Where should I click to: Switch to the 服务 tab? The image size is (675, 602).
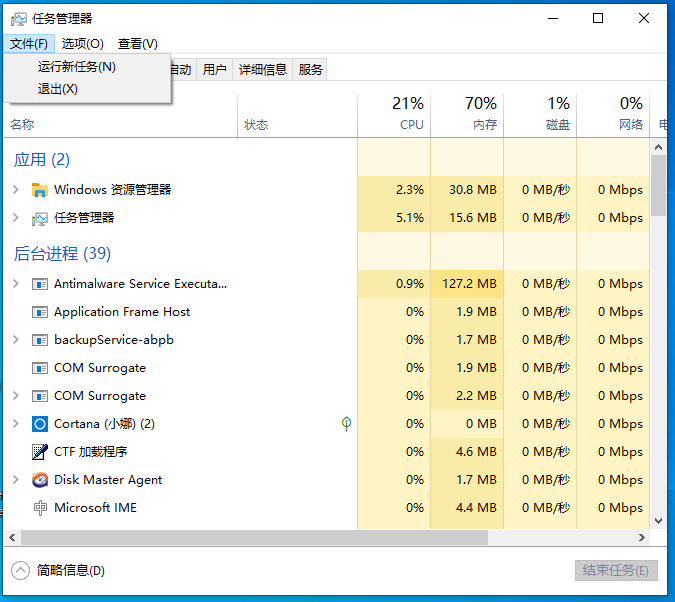(x=311, y=69)
